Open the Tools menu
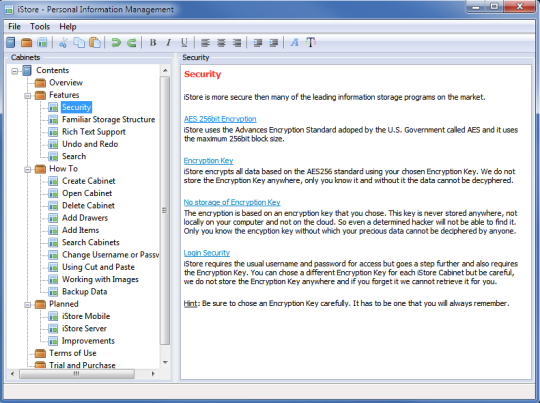540x403 pixels. tap(40, 27)
